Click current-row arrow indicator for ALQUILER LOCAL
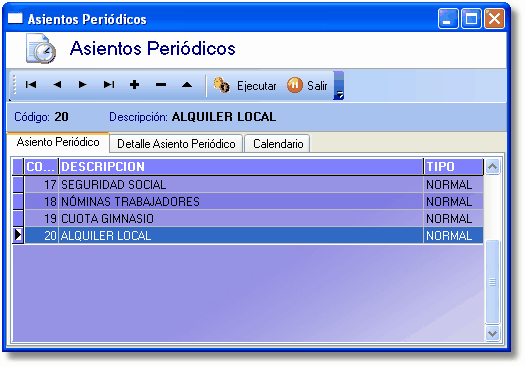525x366 pixels. [x=18, y=235]
